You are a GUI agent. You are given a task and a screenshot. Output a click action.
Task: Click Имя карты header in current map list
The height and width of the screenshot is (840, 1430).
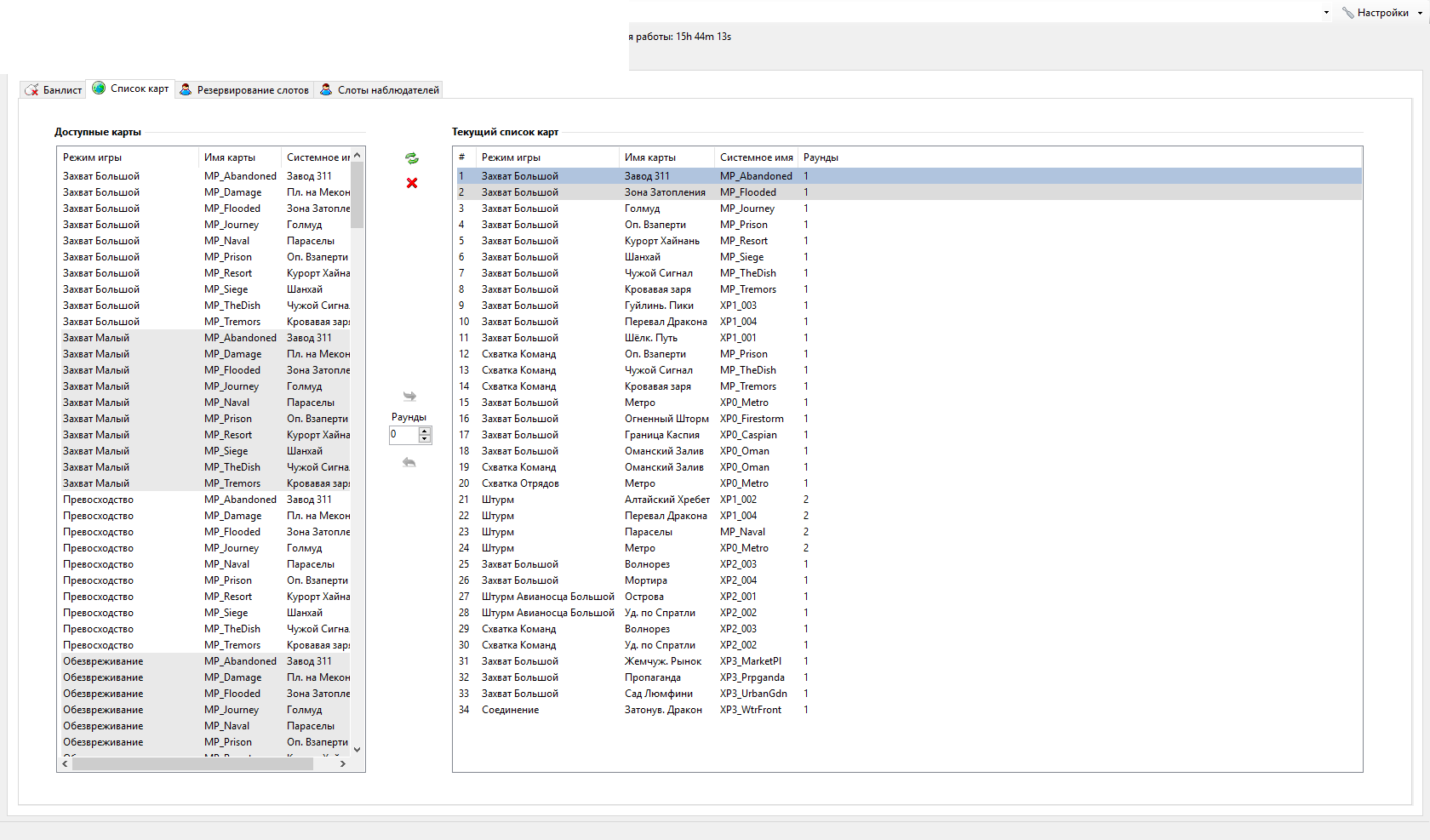(x=666, y=157)
